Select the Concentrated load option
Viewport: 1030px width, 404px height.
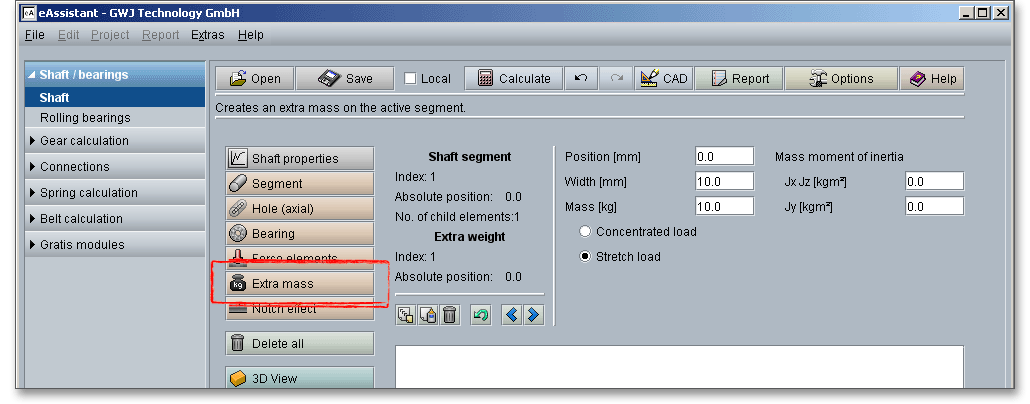coord(586,232)
